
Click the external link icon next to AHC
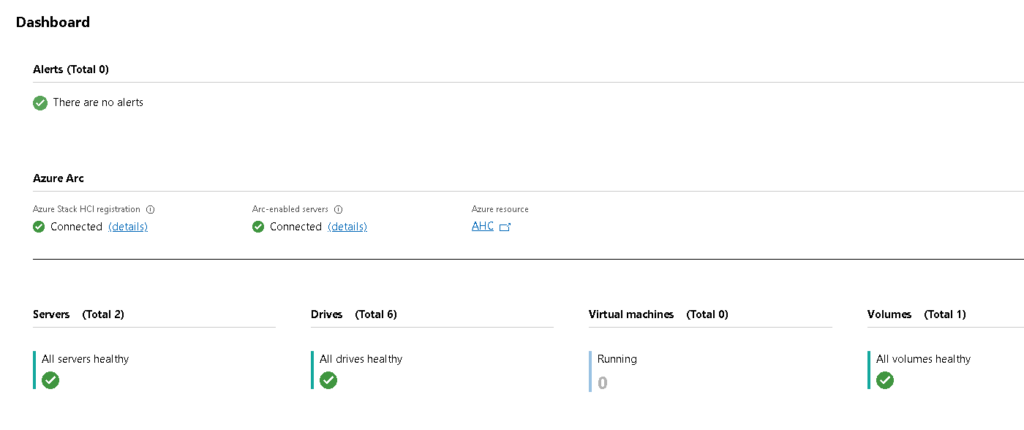point(504,227)
